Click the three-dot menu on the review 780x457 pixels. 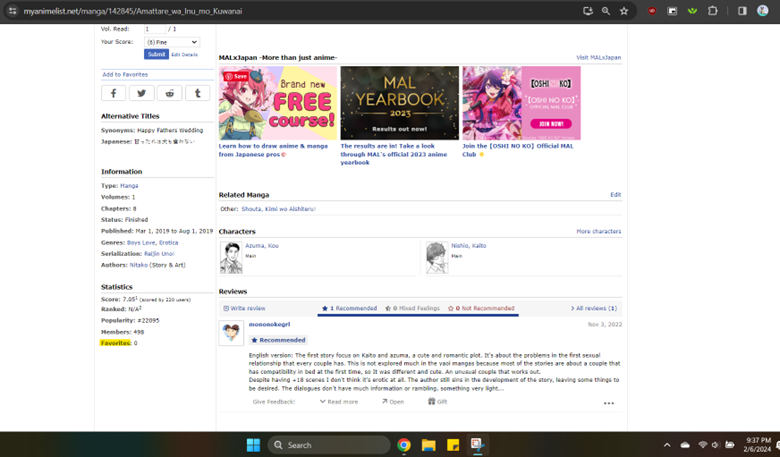click(x=608, y=403)
